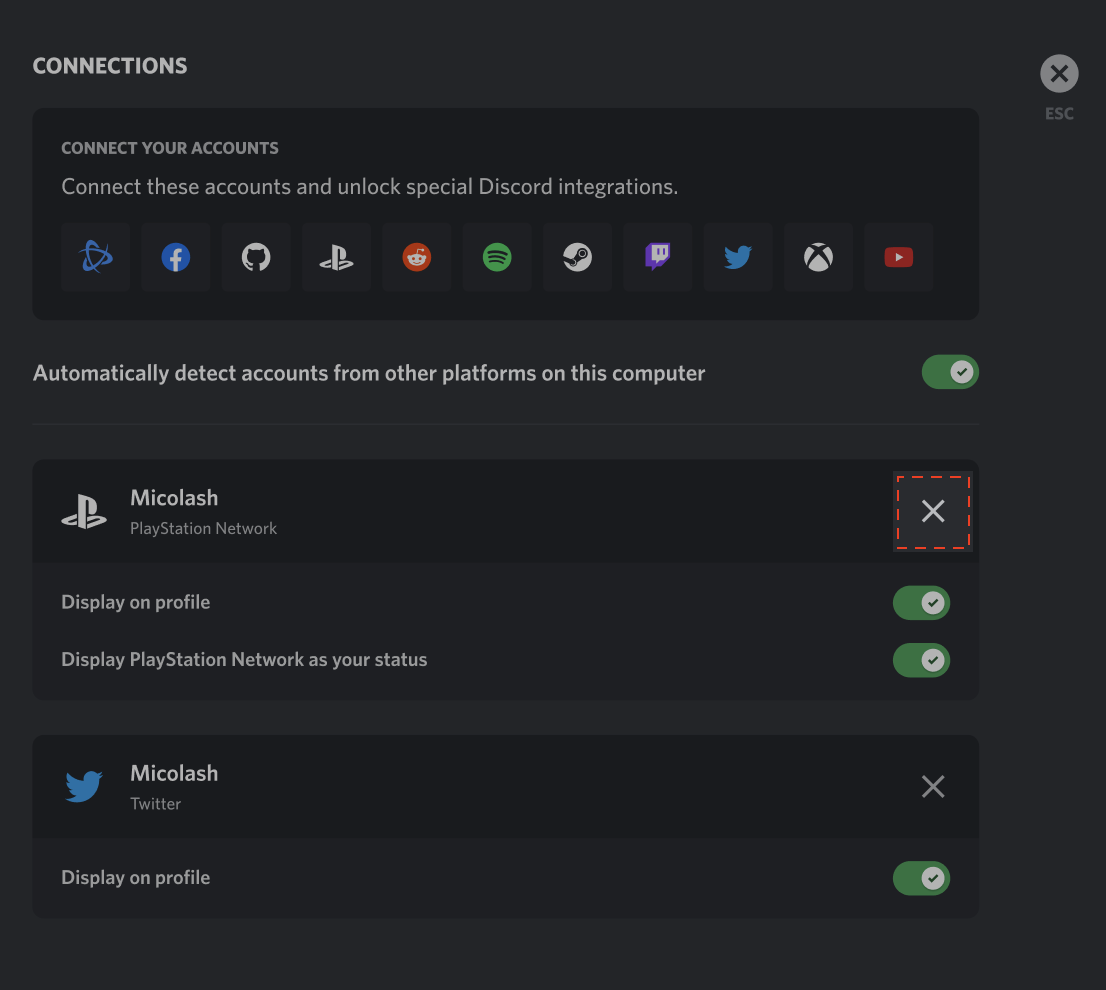Screen dimensions: 1106x990
Task: Turn off PlayStation Network as your status
Action: [x=921, y=660]
